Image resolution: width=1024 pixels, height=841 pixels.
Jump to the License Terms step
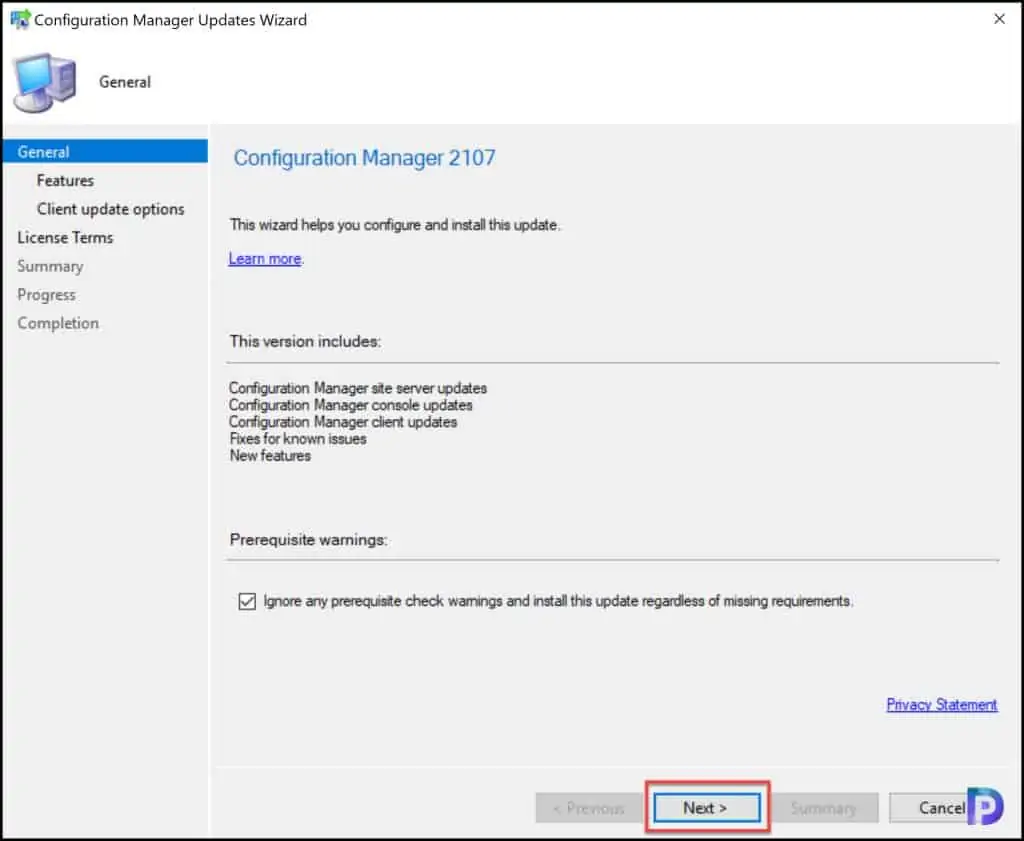pyautogui.click(x=65, y=238)
